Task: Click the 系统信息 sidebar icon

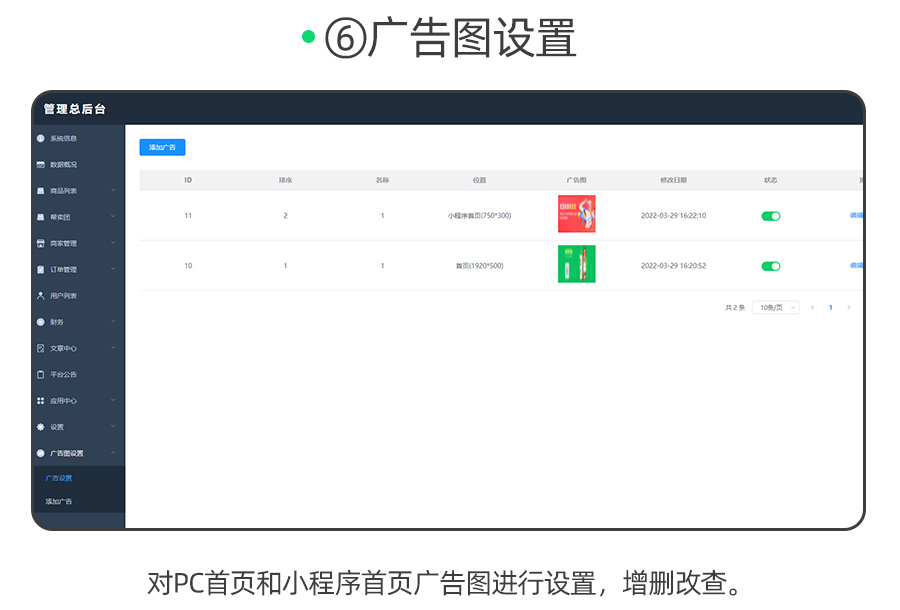Action: (41, 138)
